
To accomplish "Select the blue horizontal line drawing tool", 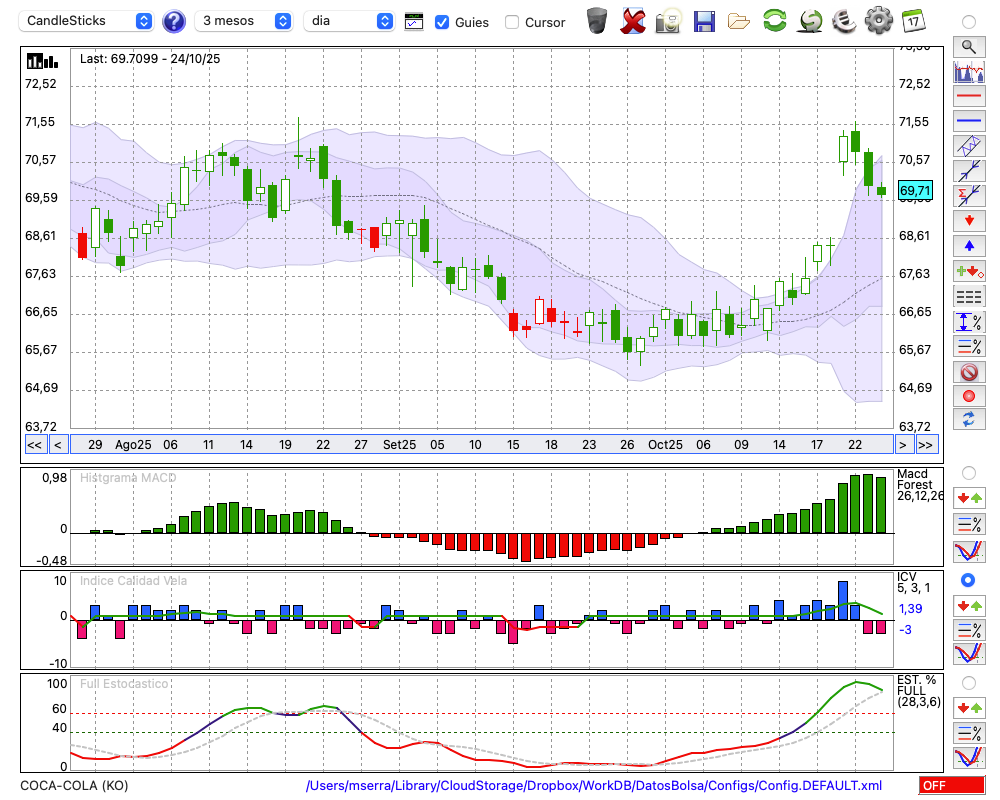I will (x=968, y=121).
